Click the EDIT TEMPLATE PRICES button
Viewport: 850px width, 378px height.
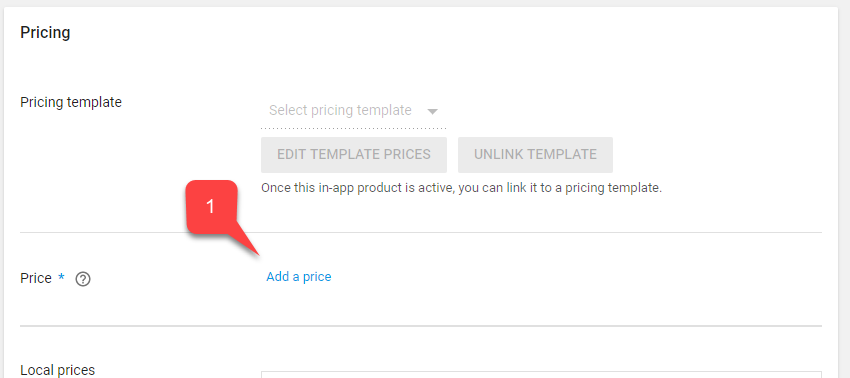point(353,155)
